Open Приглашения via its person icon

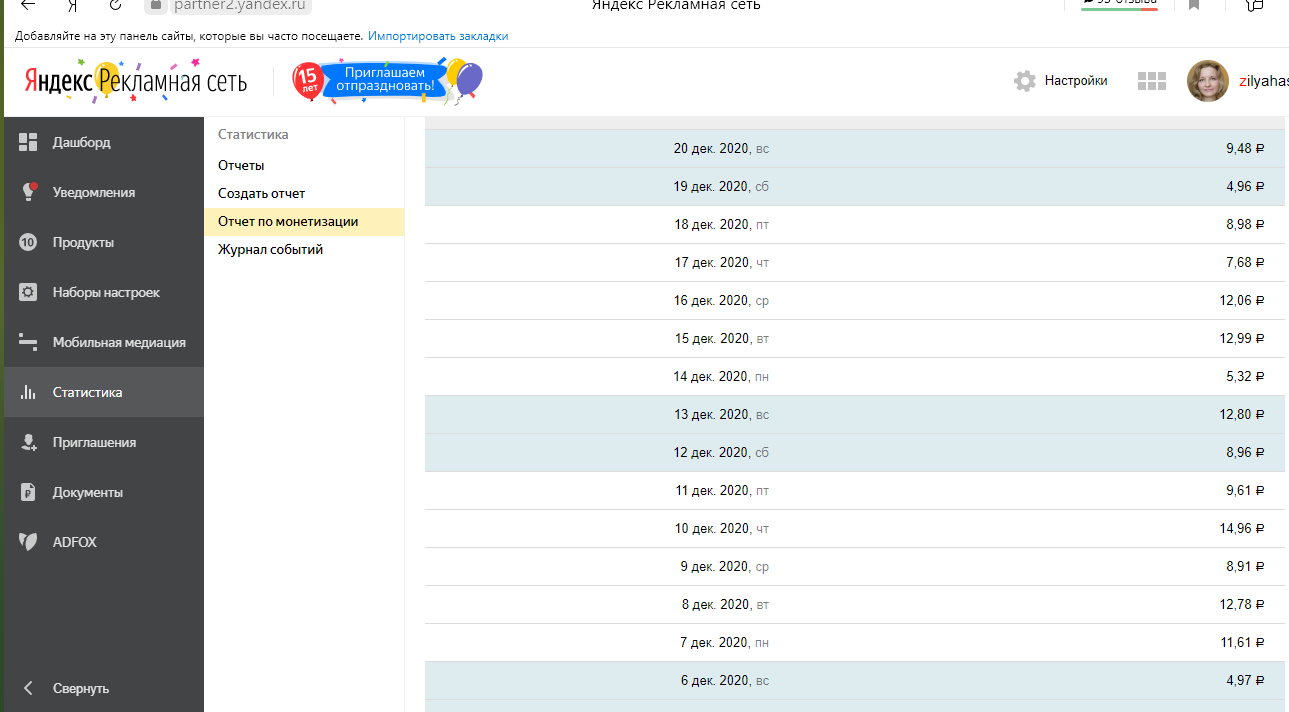tap(28, 442)
